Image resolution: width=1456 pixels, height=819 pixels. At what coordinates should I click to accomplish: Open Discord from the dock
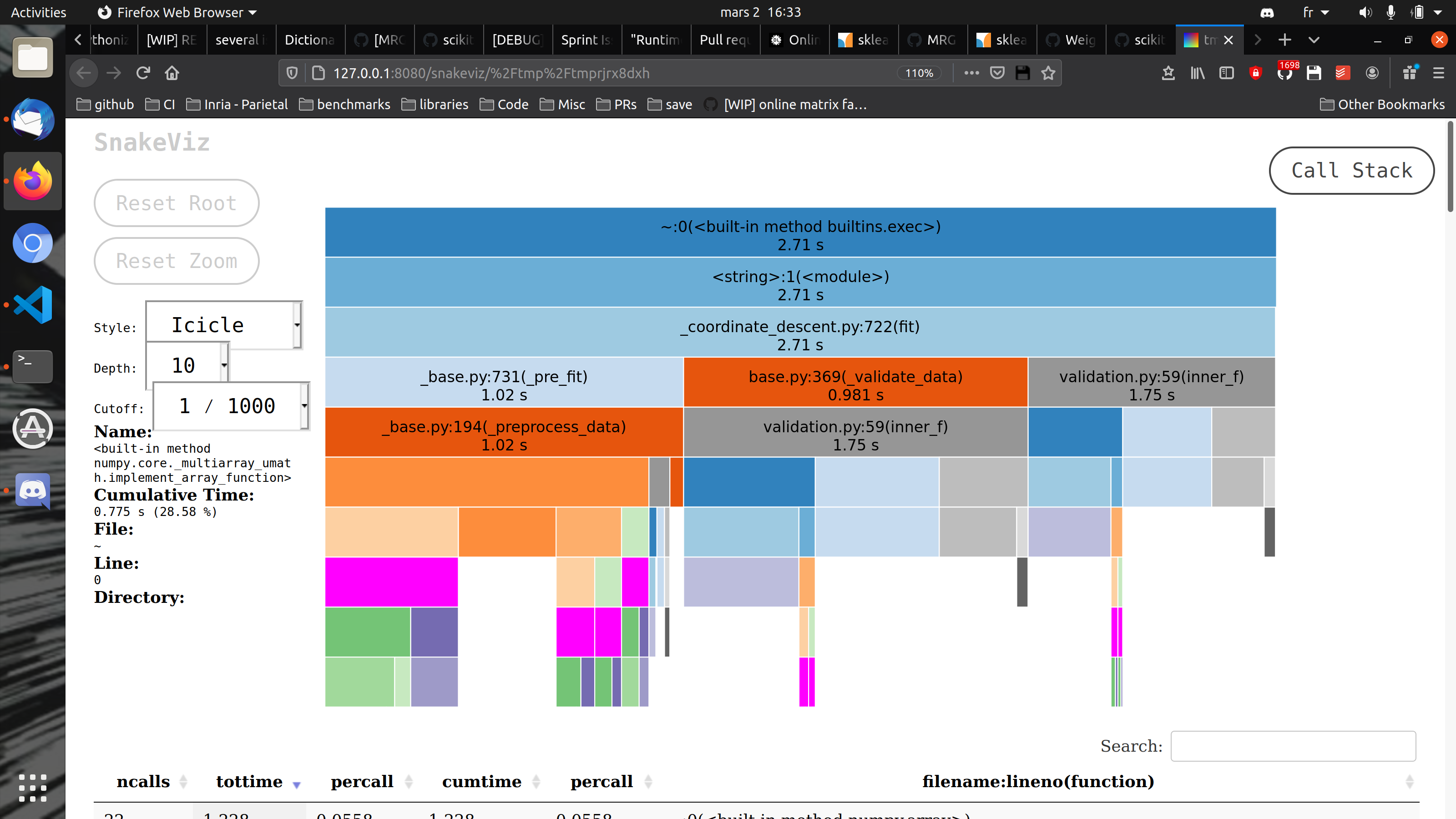33,490
